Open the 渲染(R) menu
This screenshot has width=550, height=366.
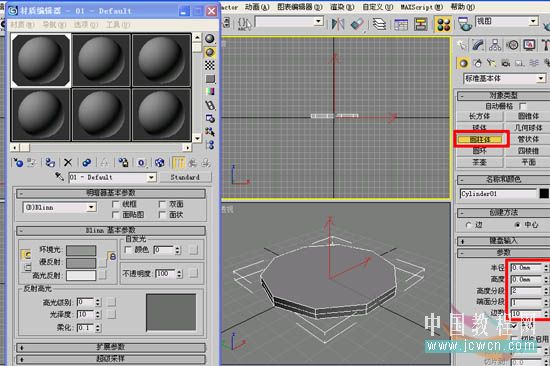coord(342,7)
